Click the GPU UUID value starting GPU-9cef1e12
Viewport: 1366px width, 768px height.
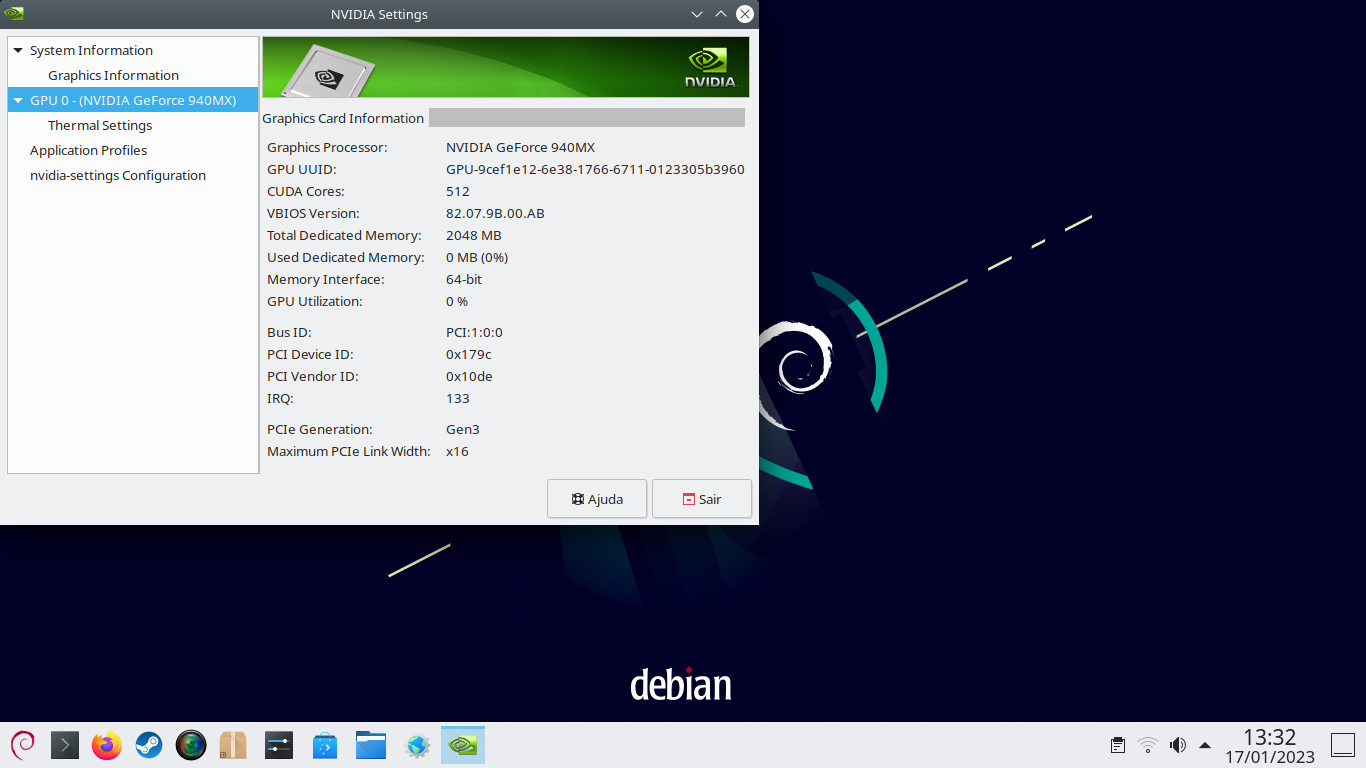595,169
